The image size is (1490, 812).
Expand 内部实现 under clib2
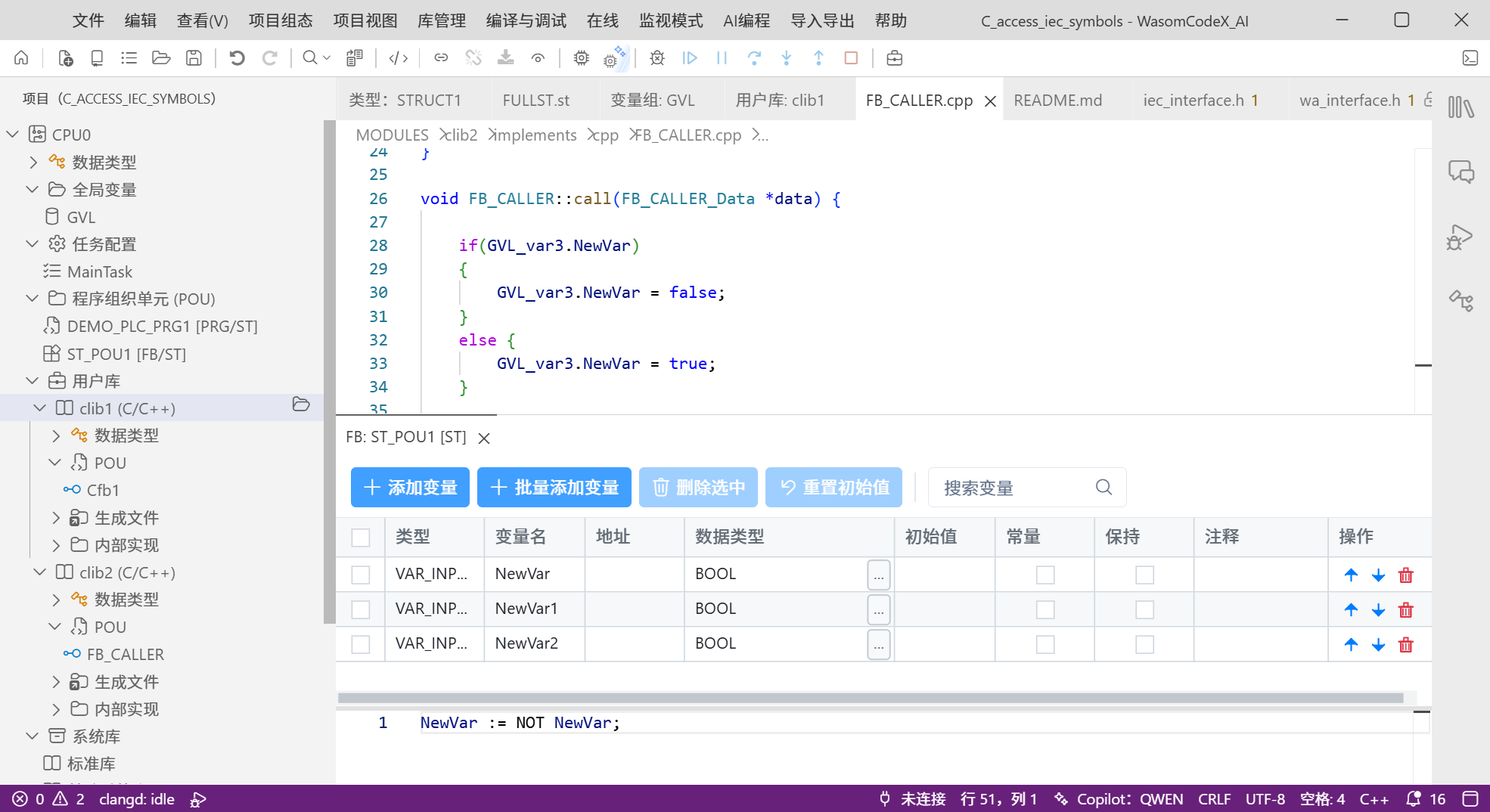click(56, 709)
